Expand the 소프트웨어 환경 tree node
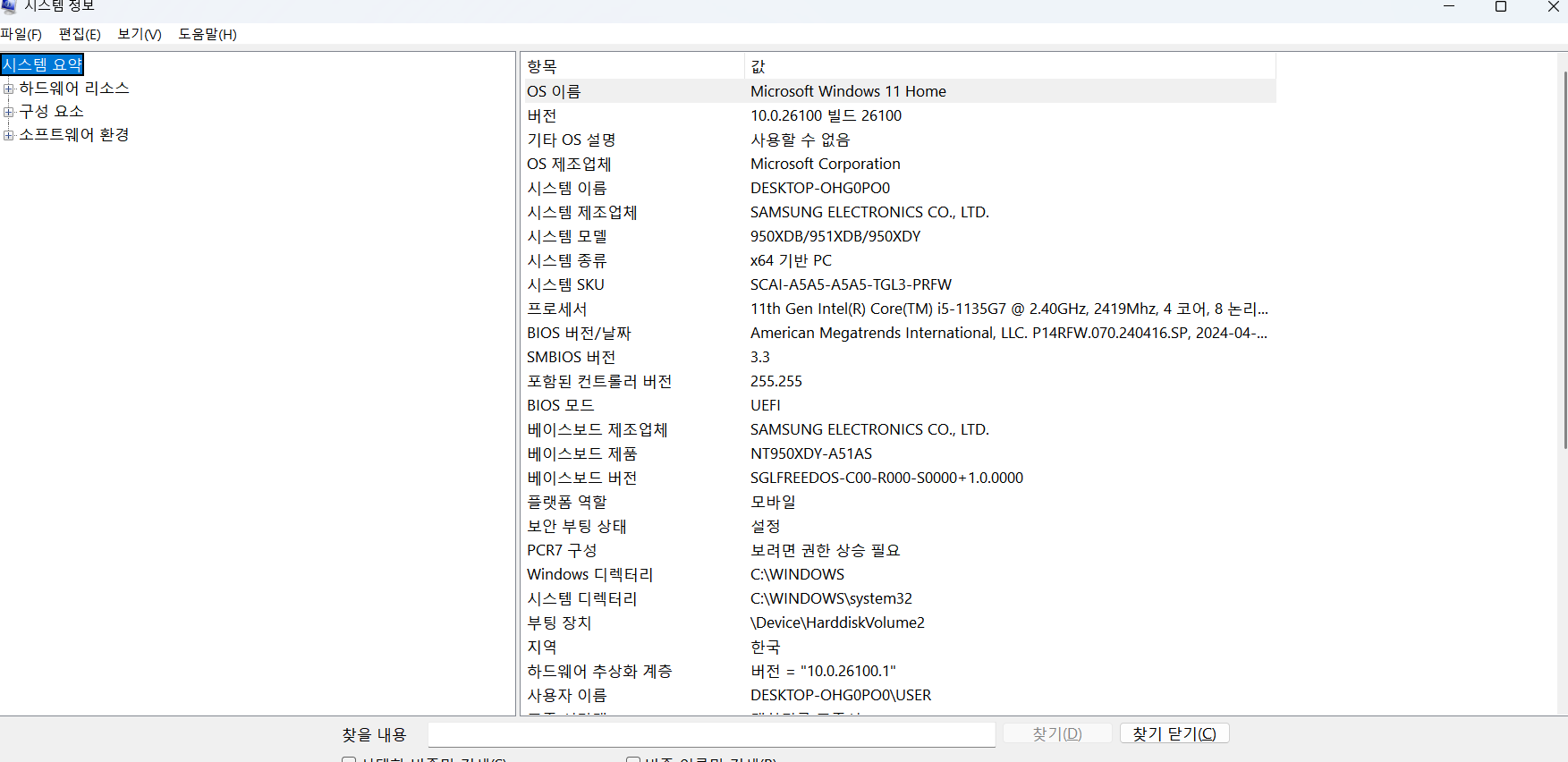1568x762 pixels. click(9, 135)
